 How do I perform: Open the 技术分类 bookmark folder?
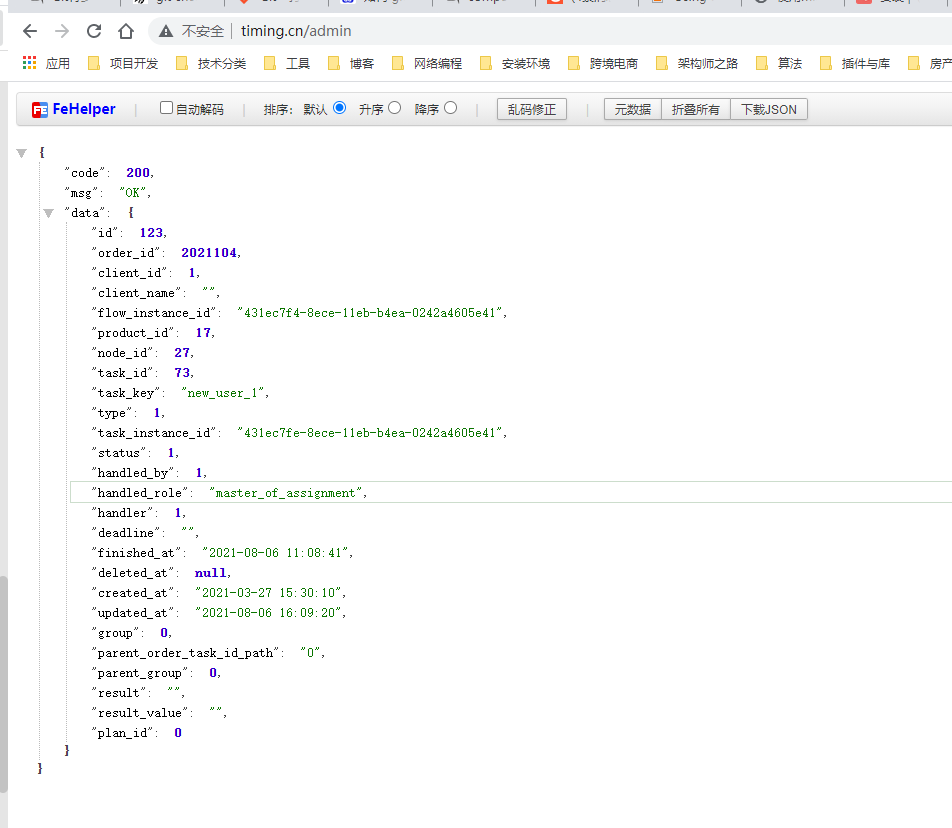pos(211,63)
